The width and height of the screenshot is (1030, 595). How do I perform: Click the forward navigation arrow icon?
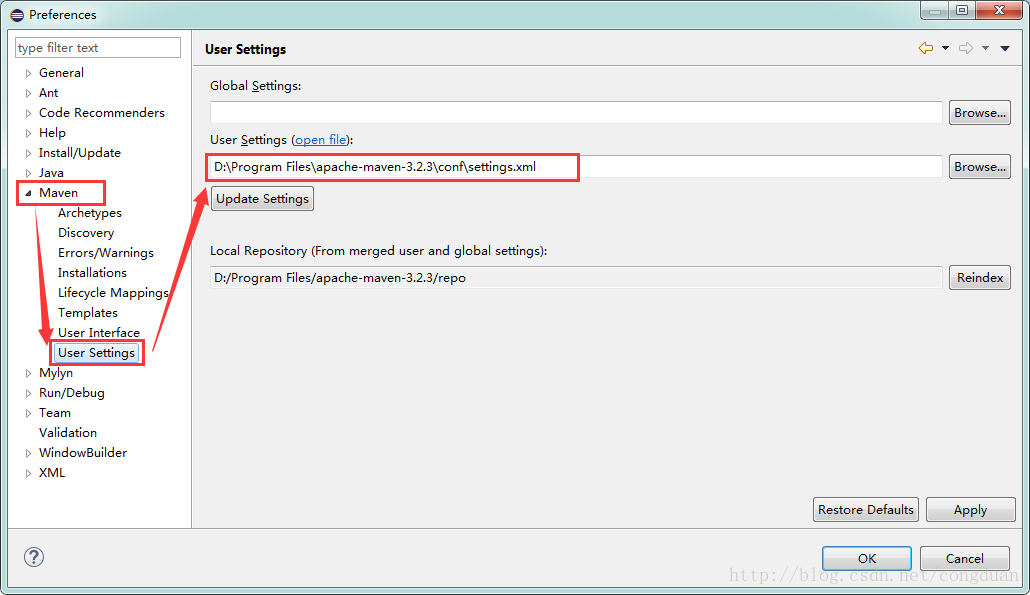coord(966,48)
